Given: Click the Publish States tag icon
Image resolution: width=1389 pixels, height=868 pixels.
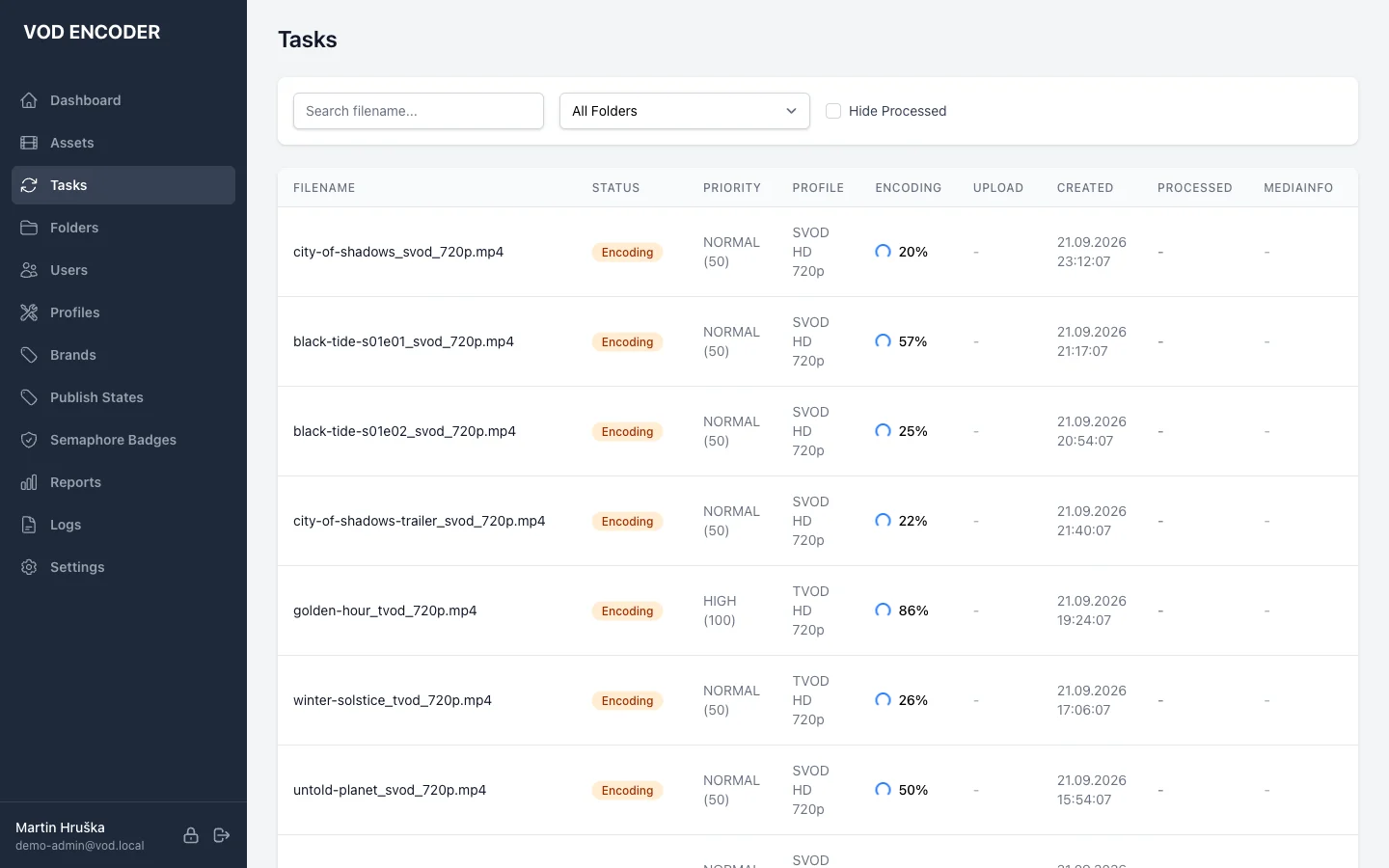Looking at the screenshot, I should [x=29, y=397].
